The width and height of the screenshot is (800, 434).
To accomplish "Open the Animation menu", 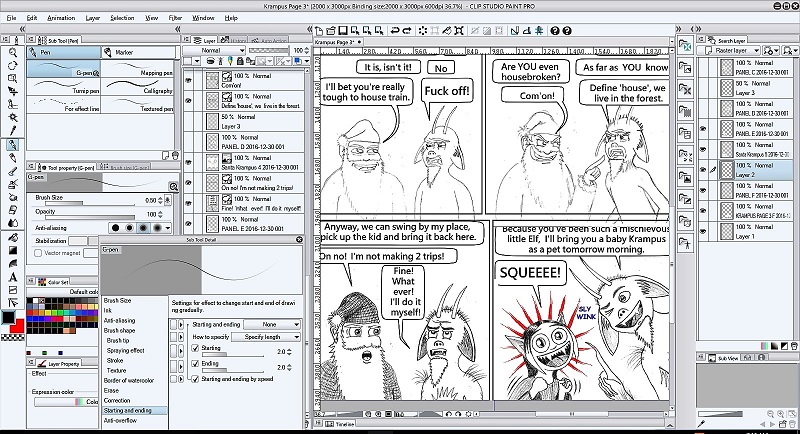I will pos(61,18).
